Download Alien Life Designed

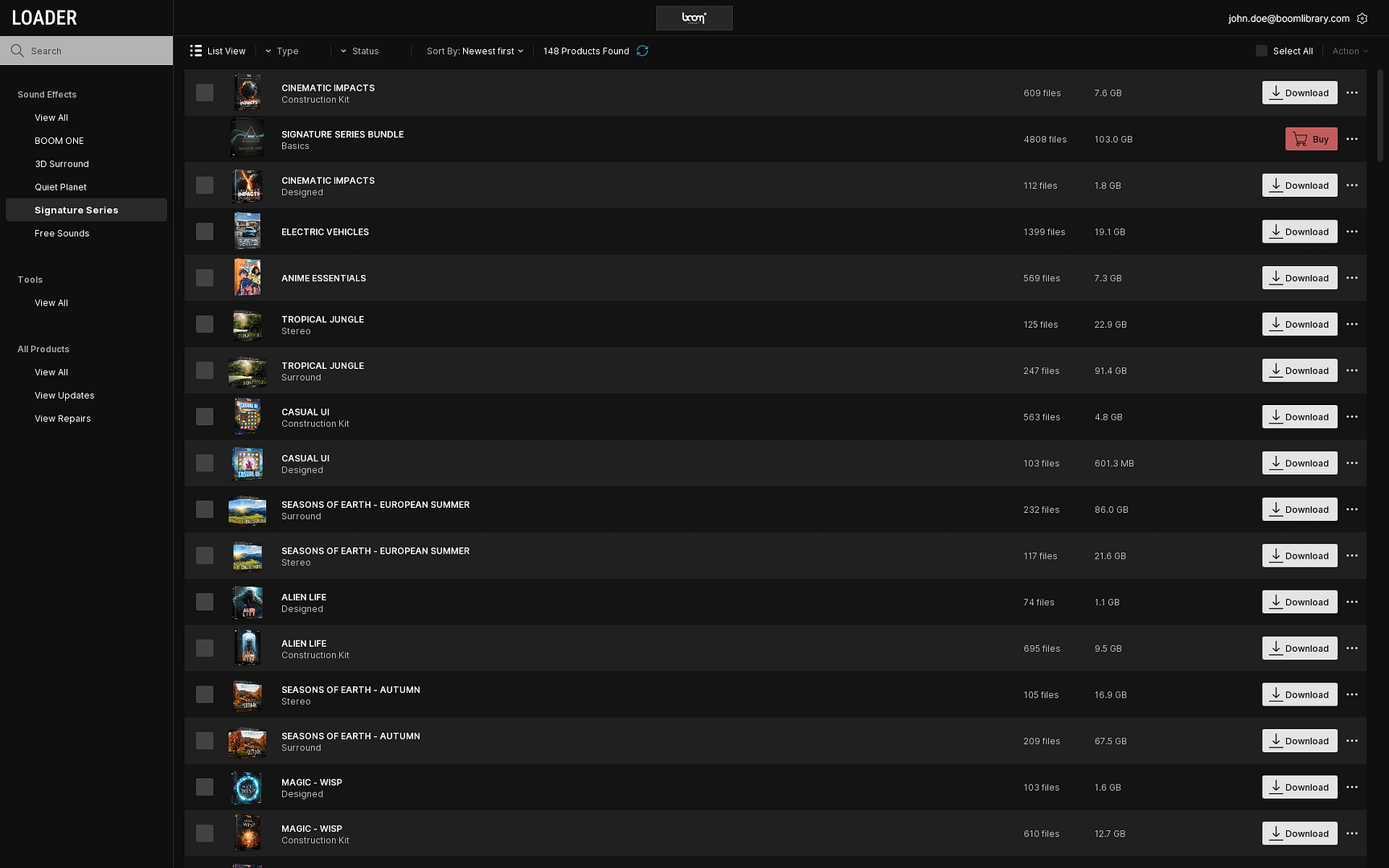pos(1299,602)
